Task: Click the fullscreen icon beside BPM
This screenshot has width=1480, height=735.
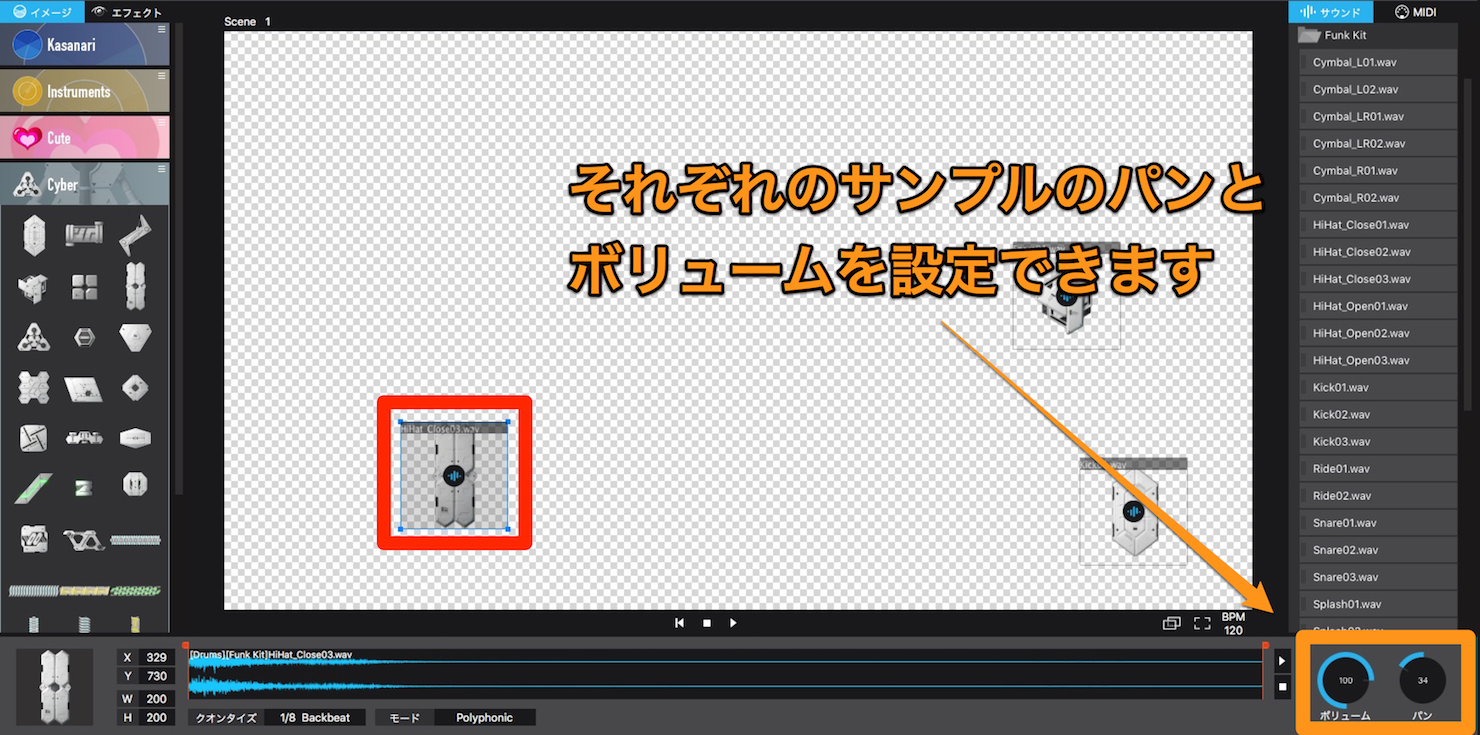Action: (1202, 623)
